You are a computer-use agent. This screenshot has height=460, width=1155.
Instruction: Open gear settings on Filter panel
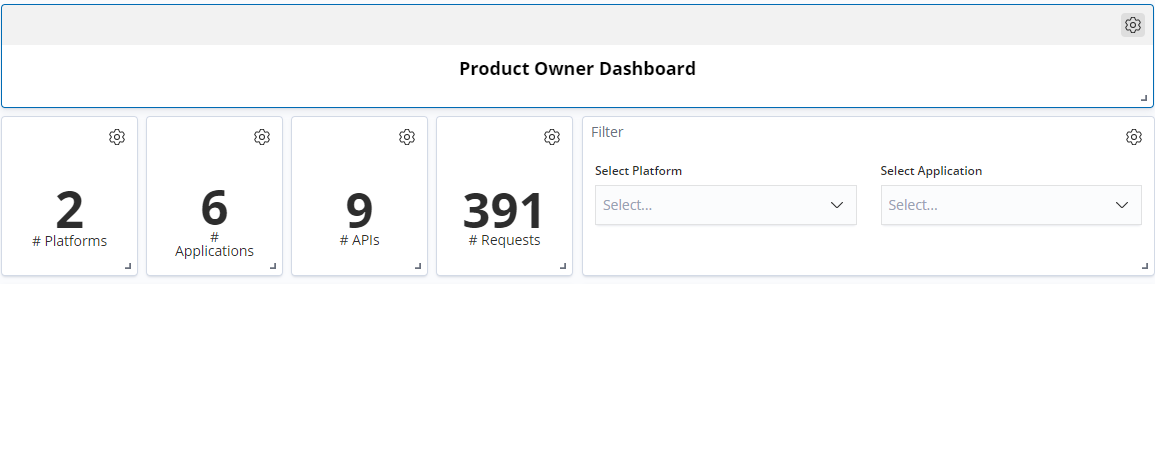(x=1134, y=137)
